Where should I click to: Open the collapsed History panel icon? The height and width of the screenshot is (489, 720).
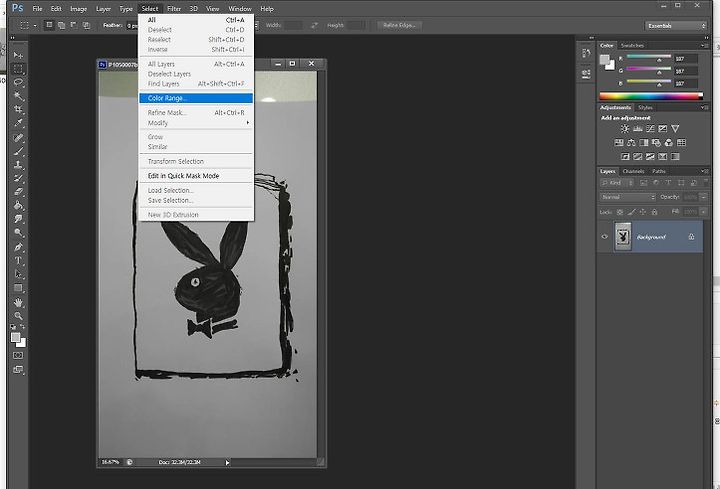coord(586,54)
